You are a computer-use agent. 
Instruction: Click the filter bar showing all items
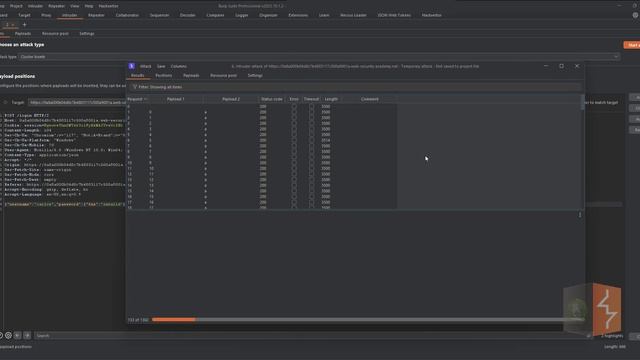pos(355,87)
